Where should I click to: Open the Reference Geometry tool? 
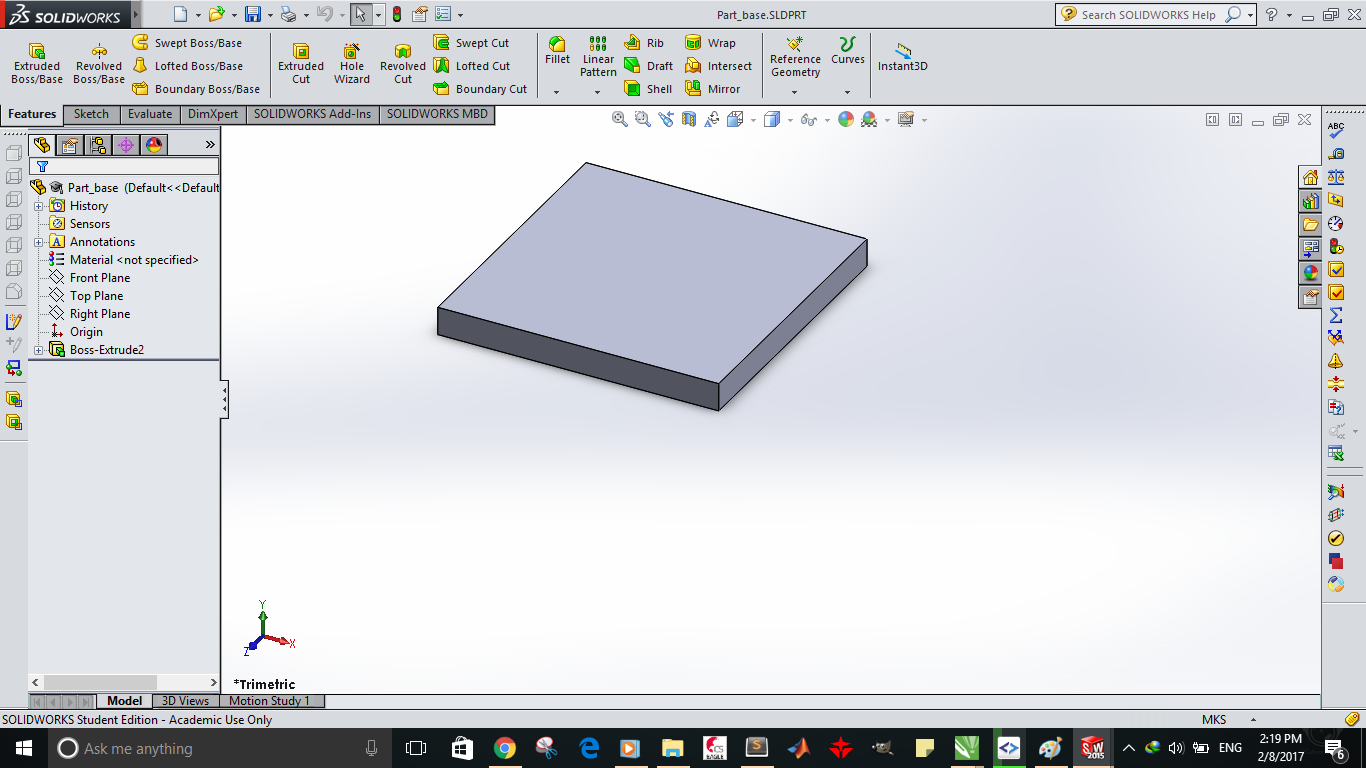point(795,57)
